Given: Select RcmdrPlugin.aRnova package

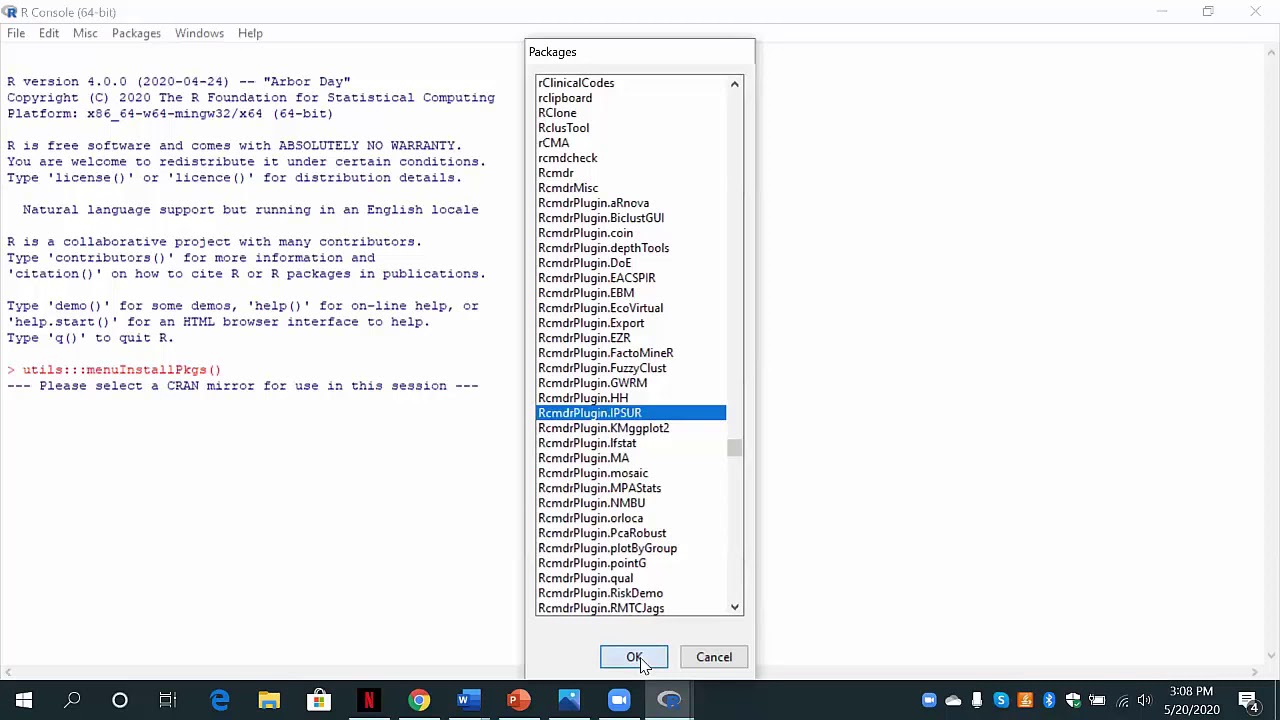Looking at the screenshot, I should 631,203.
